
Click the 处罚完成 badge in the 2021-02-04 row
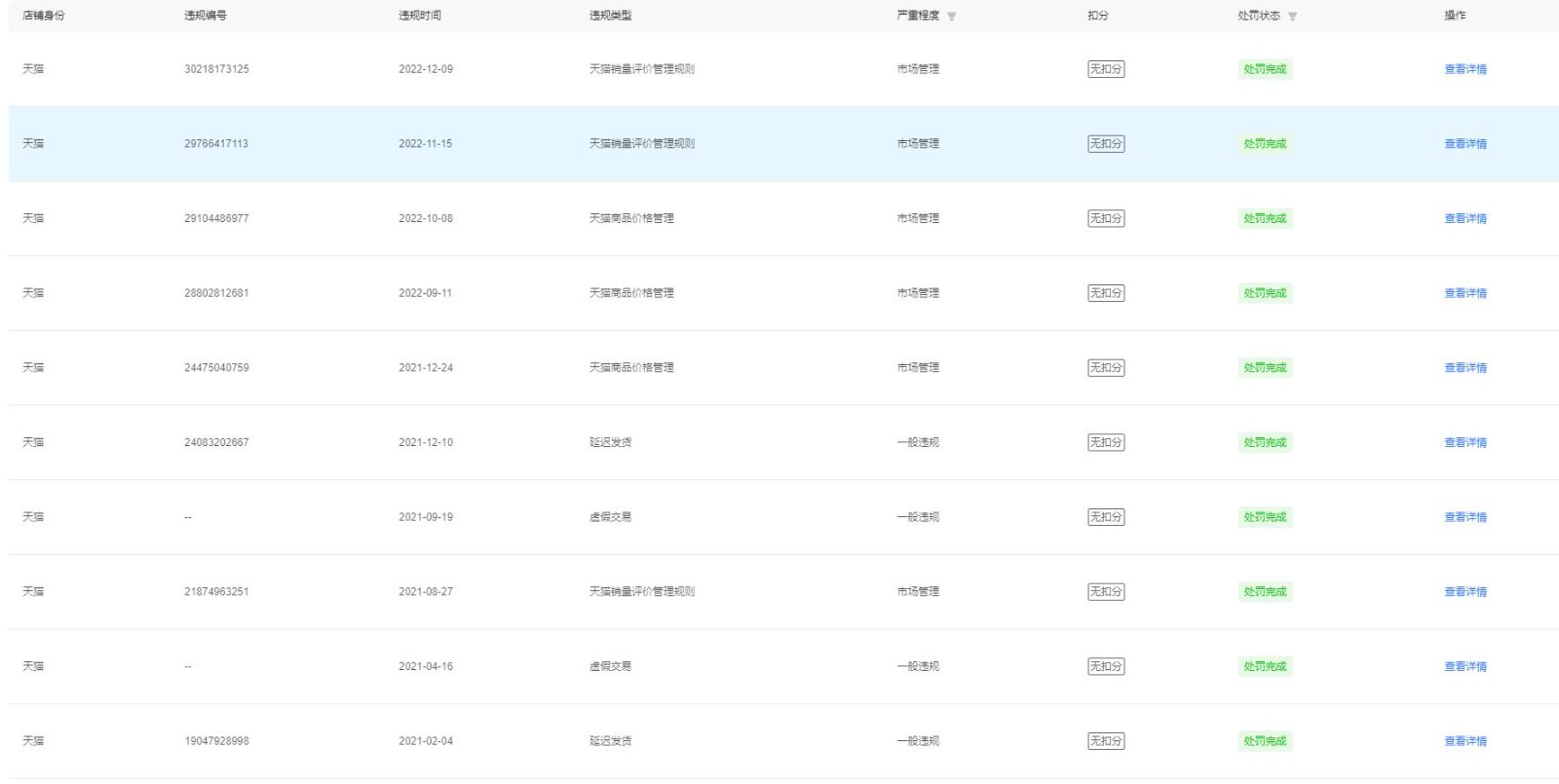[x=1265, y=741]
